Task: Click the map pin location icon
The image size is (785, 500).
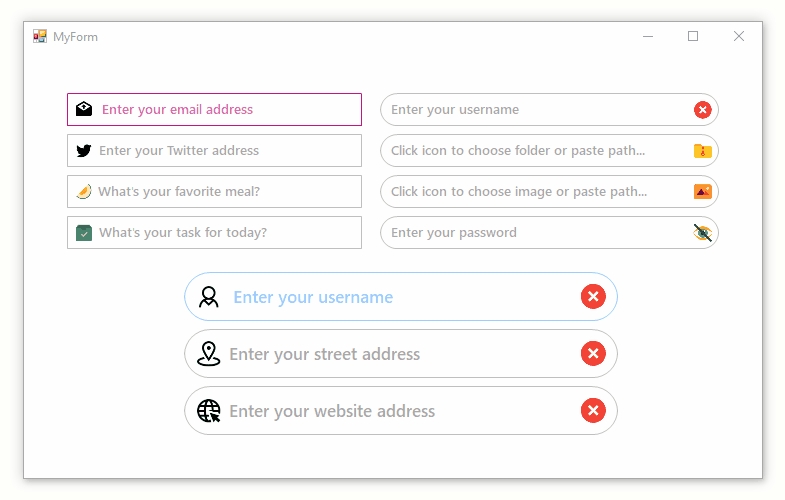Action: [209, 354]
